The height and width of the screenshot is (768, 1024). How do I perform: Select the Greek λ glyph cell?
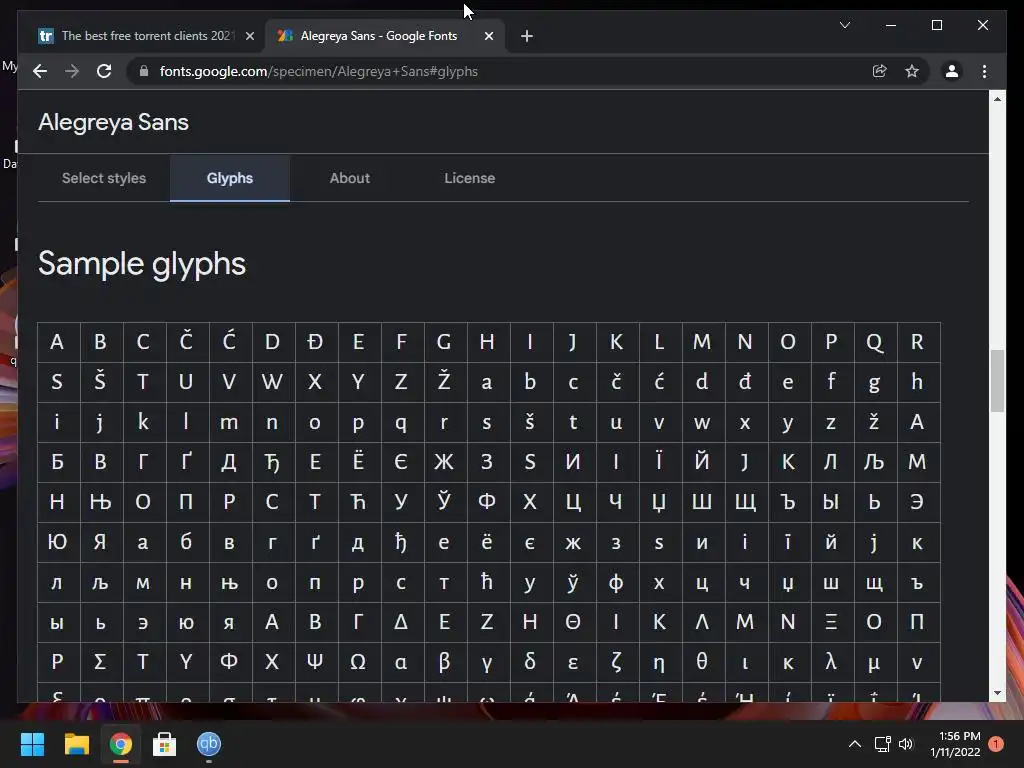pyautogui.click(x=831, y=662)
